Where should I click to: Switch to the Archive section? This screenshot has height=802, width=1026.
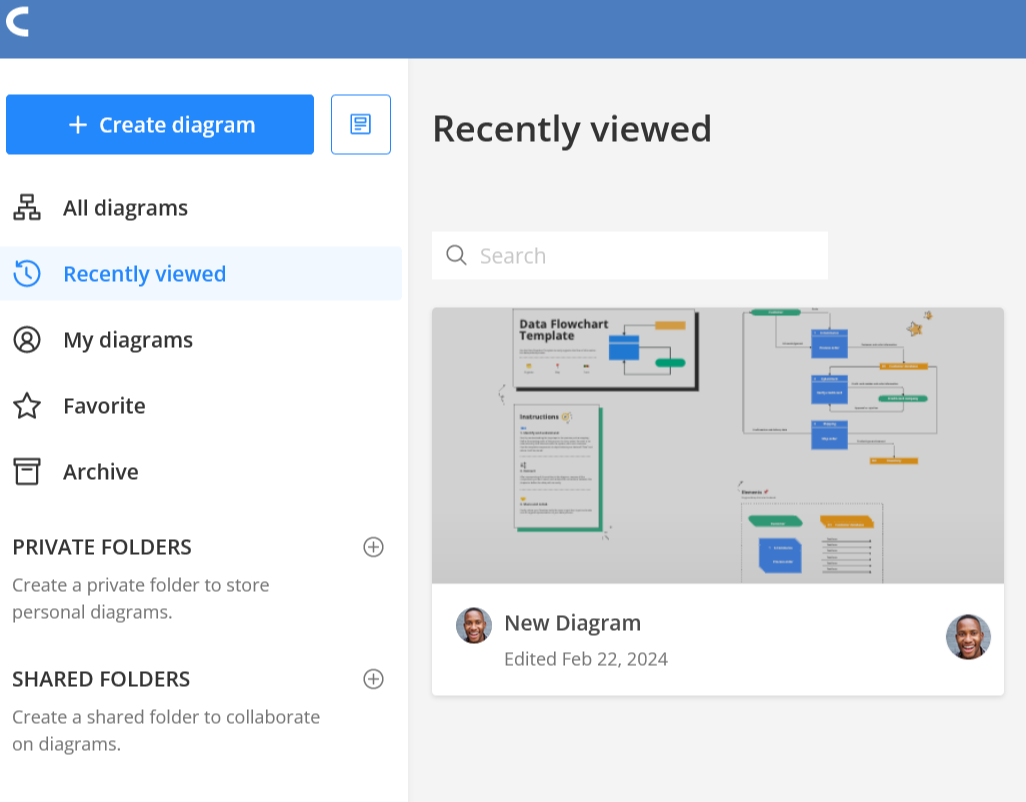[100, 472]
